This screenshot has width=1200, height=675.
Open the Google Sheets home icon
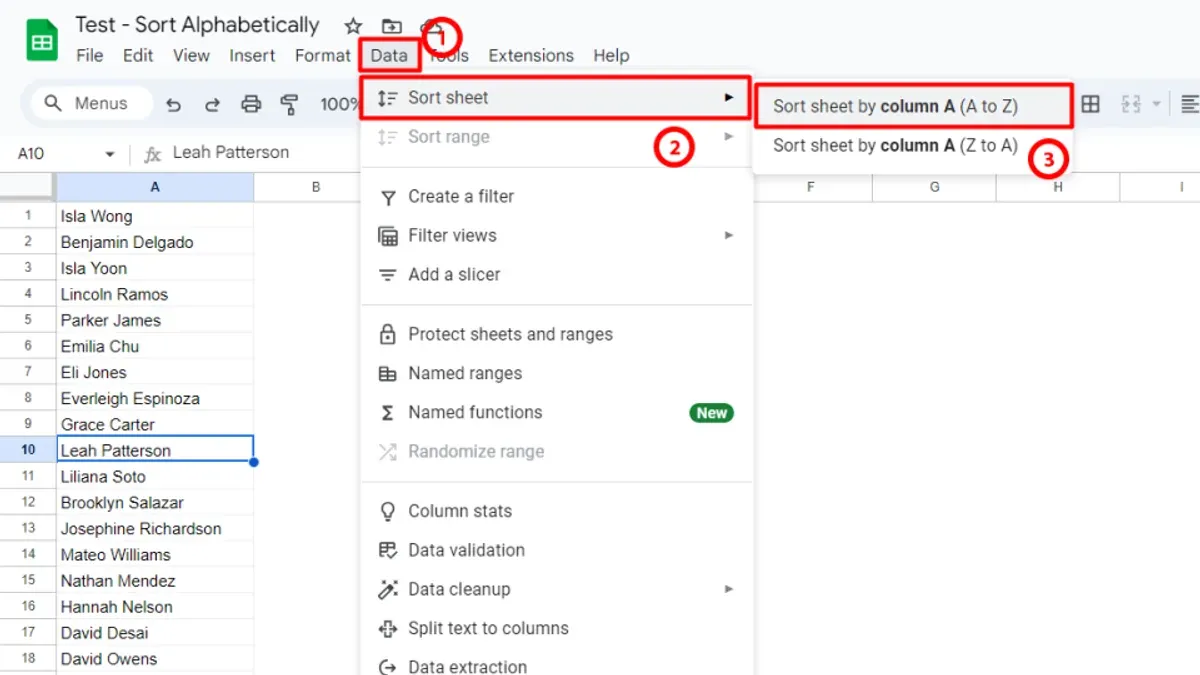(42, 42)
